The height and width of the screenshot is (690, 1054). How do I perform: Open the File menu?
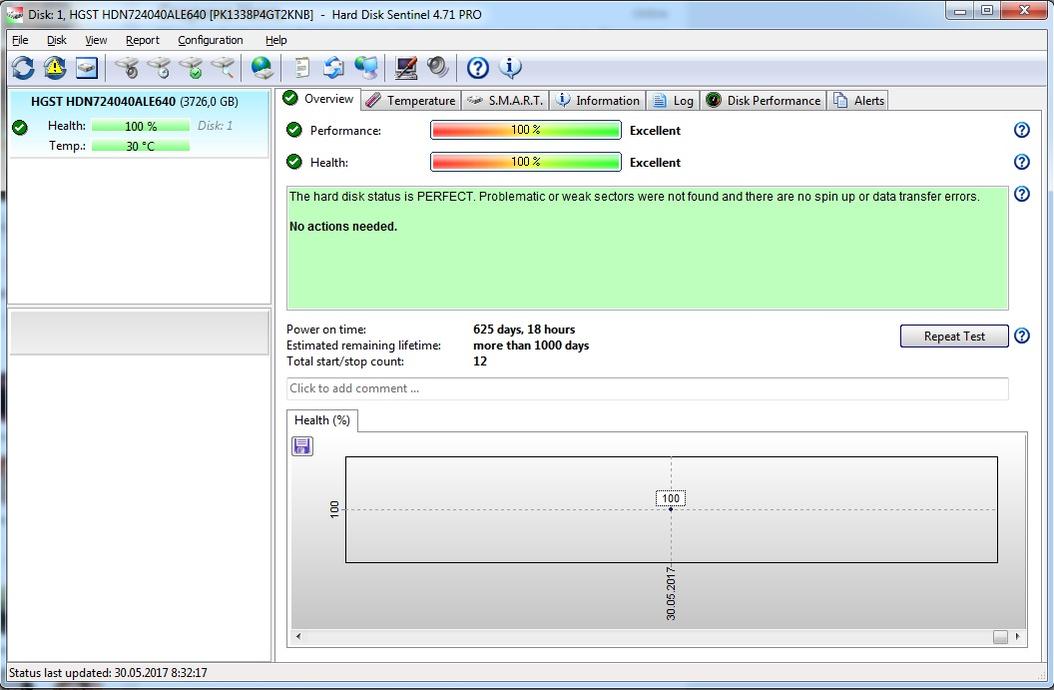20,40
